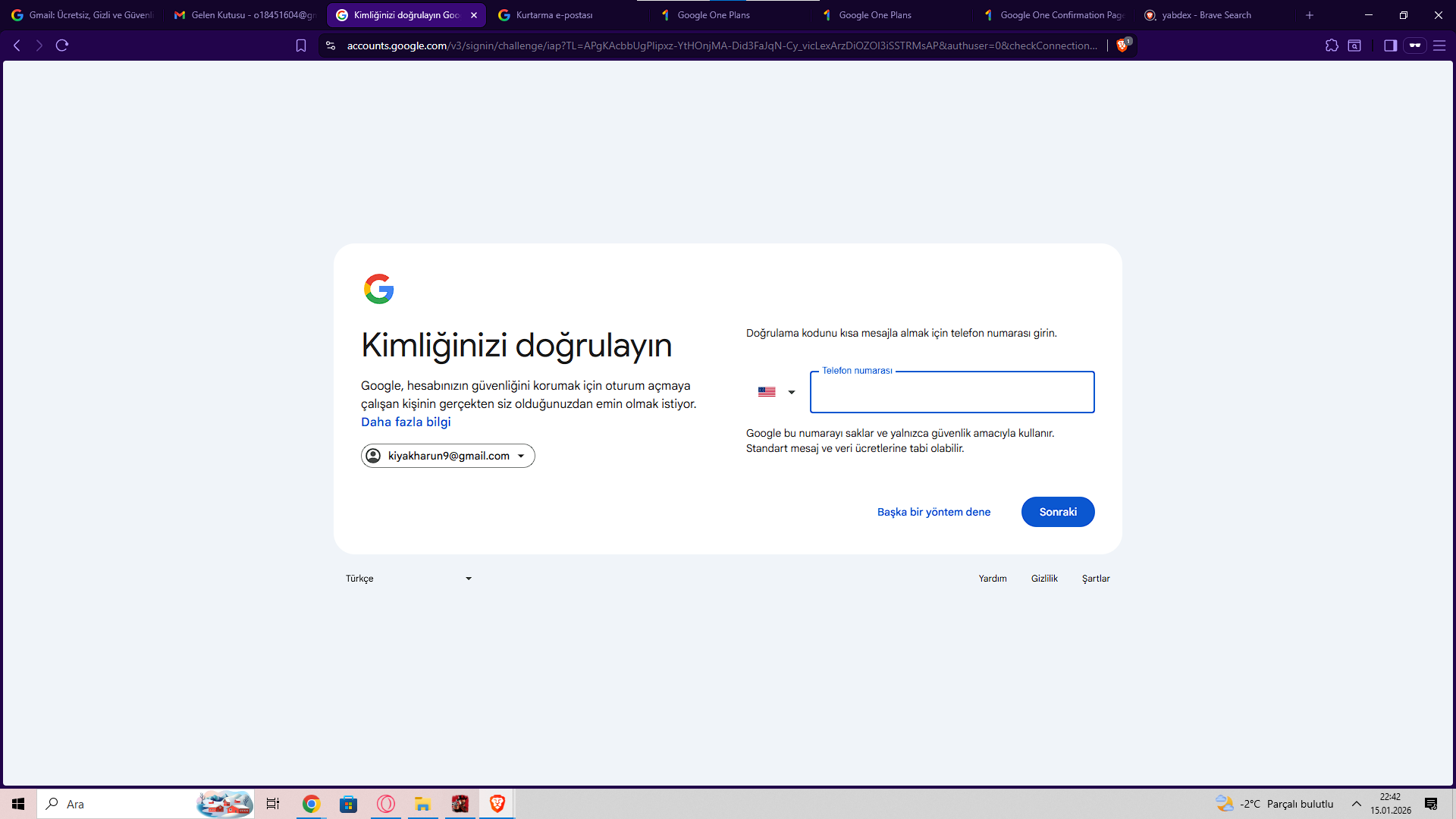
Task: Open File Explorer from the taskbar
Action: coord(422,804)
